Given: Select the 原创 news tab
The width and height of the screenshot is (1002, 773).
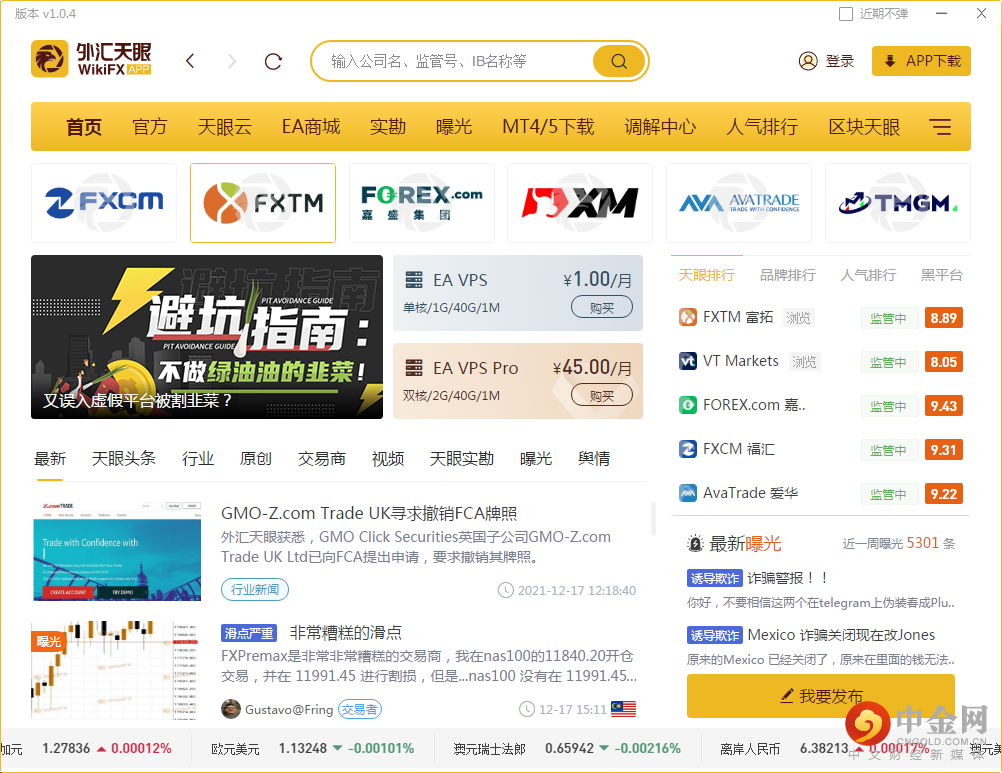Looking at the screenshot, I should coord(256,459).
